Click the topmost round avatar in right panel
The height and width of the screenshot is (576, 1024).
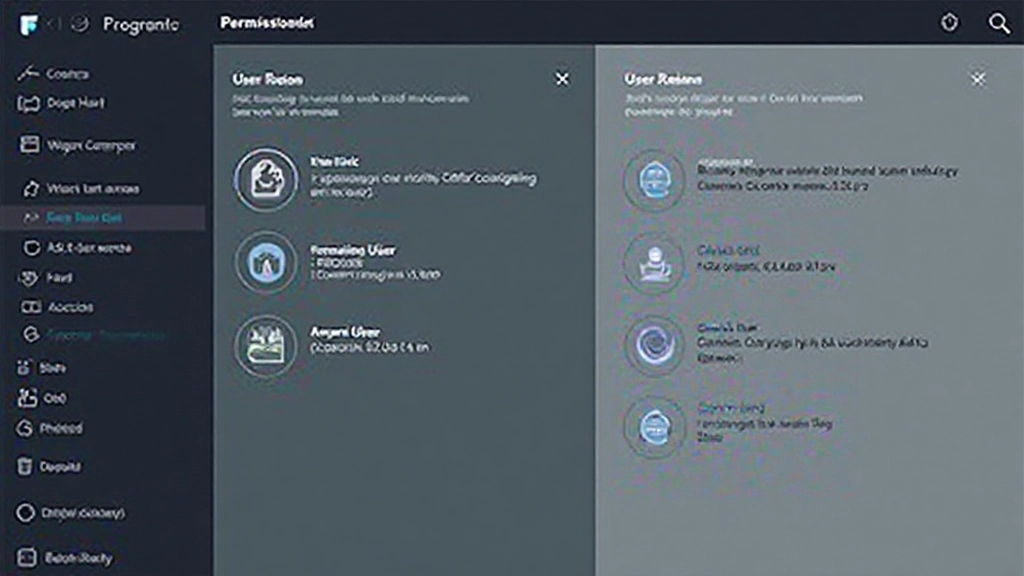pyautogui.click(x=654, y=180)
